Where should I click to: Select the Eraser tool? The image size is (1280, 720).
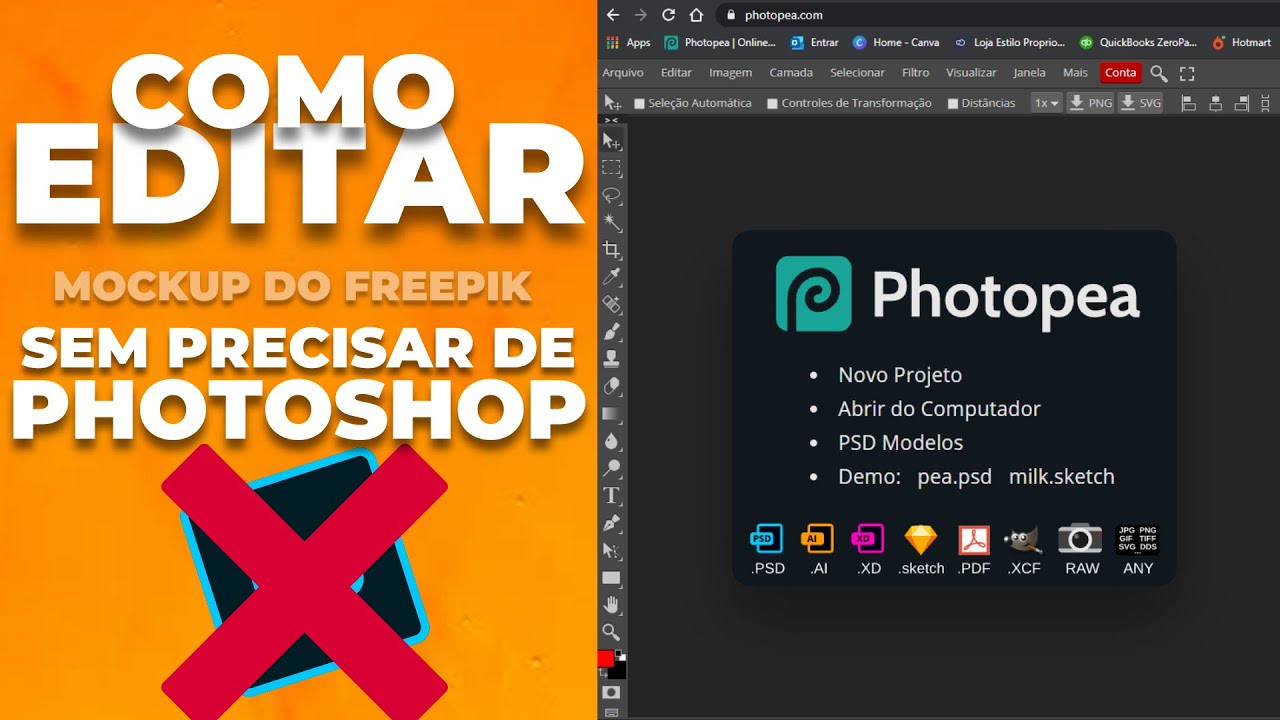[611, 386]
